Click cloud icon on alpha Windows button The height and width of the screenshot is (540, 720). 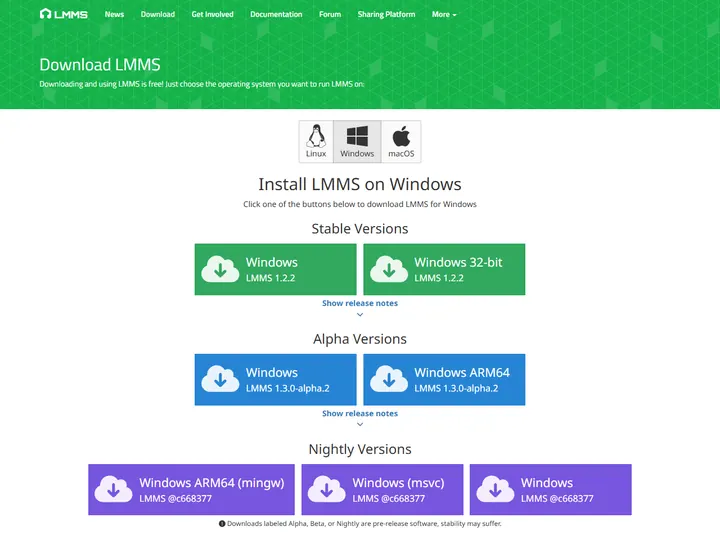coord(220,379)
